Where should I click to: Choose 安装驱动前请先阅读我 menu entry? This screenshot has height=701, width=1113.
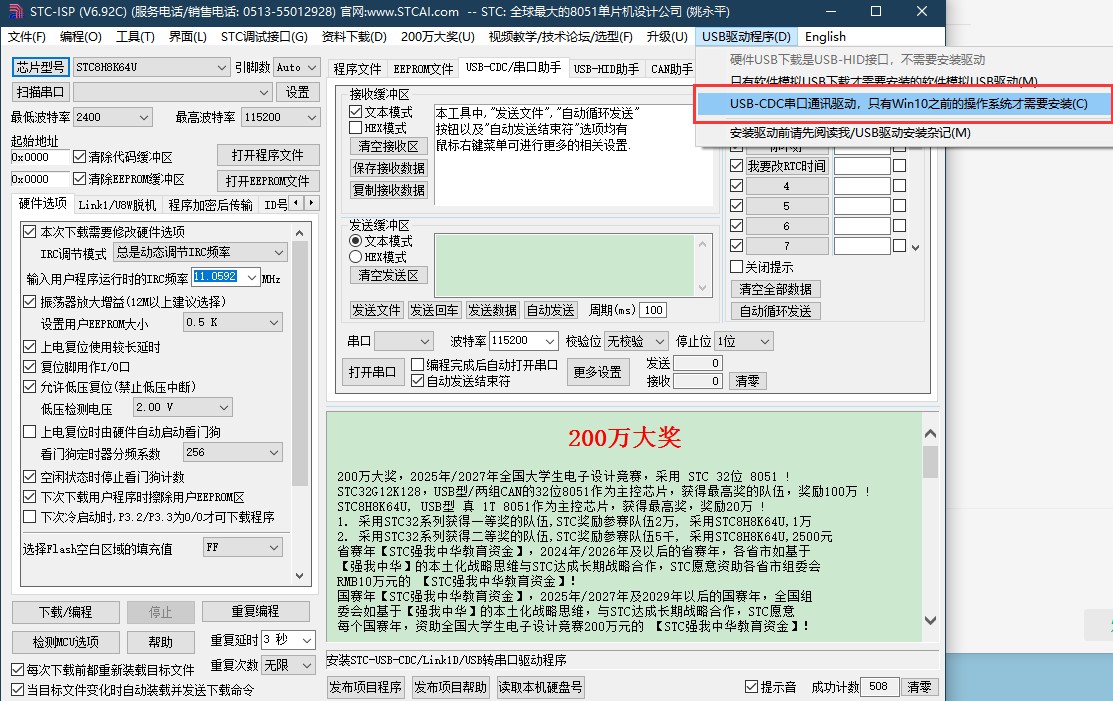click(850, 133)
